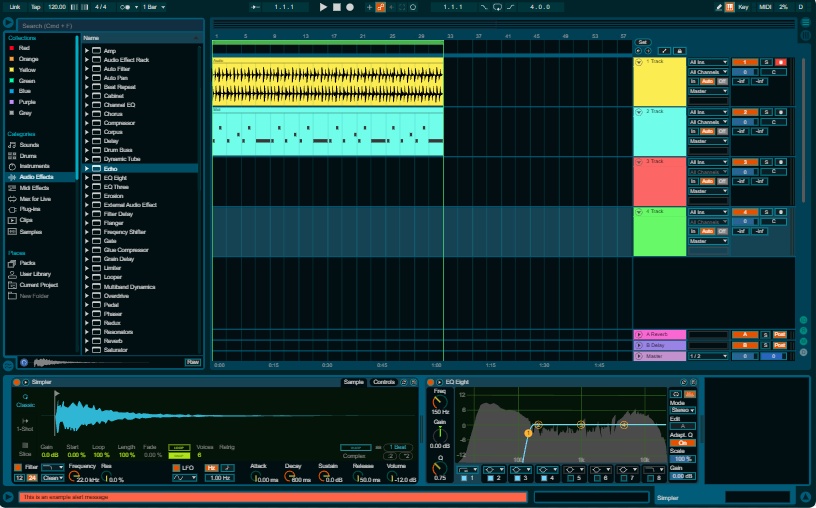Open the Samples category icon
The width and height of the screenshot is (816, 508).
tap(12, 232)
